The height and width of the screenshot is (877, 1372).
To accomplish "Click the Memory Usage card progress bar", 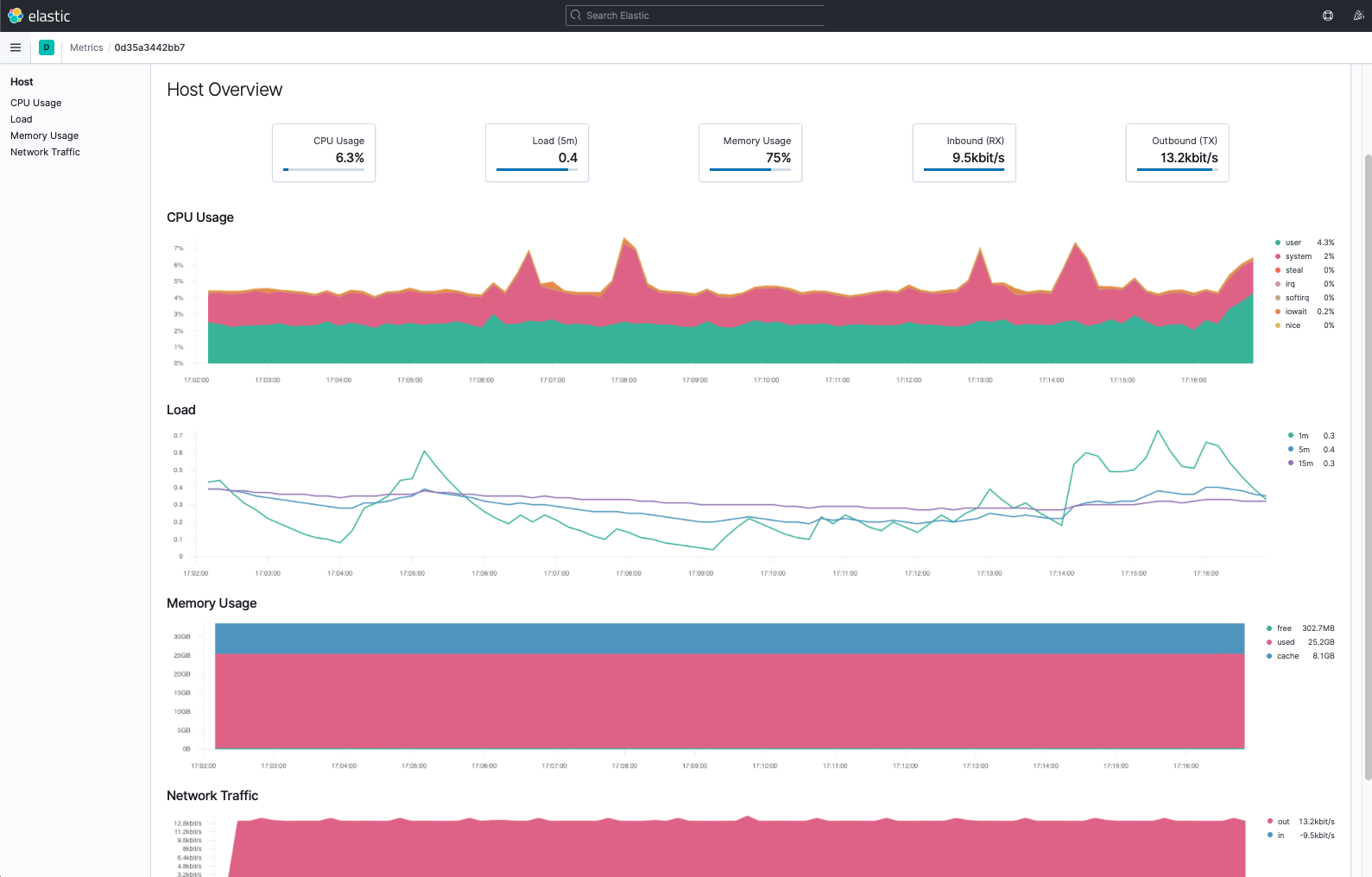I will click(750, 170).
